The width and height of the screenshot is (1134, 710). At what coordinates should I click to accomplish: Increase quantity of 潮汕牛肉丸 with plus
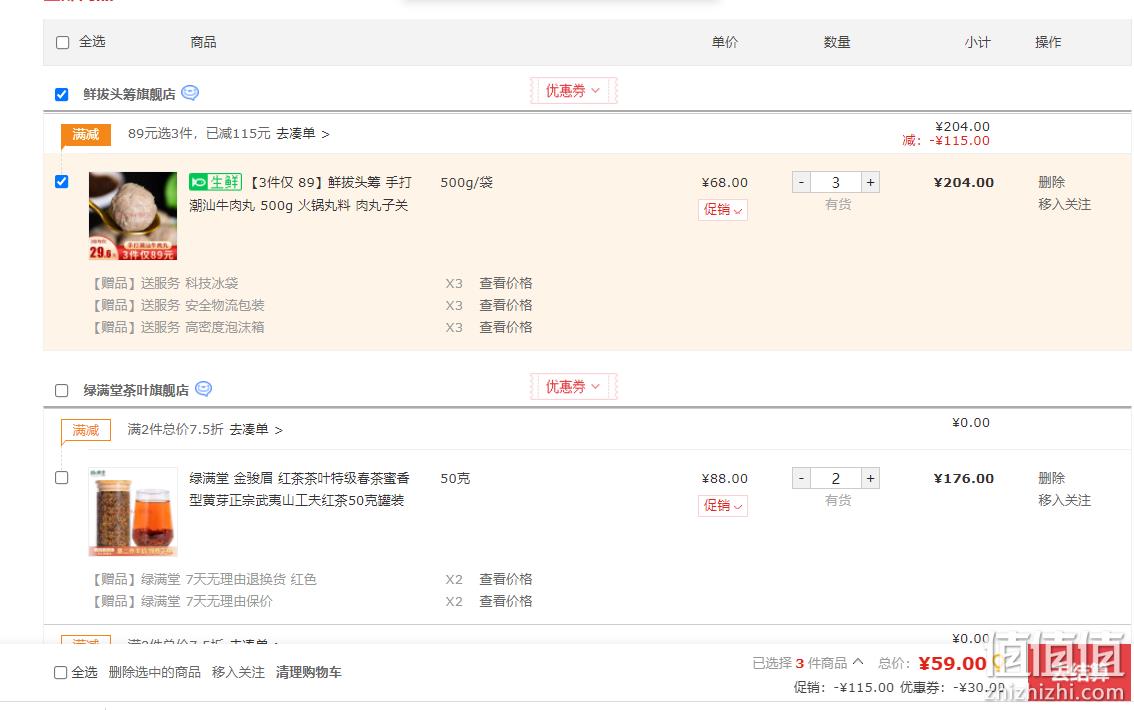point(870,182)
